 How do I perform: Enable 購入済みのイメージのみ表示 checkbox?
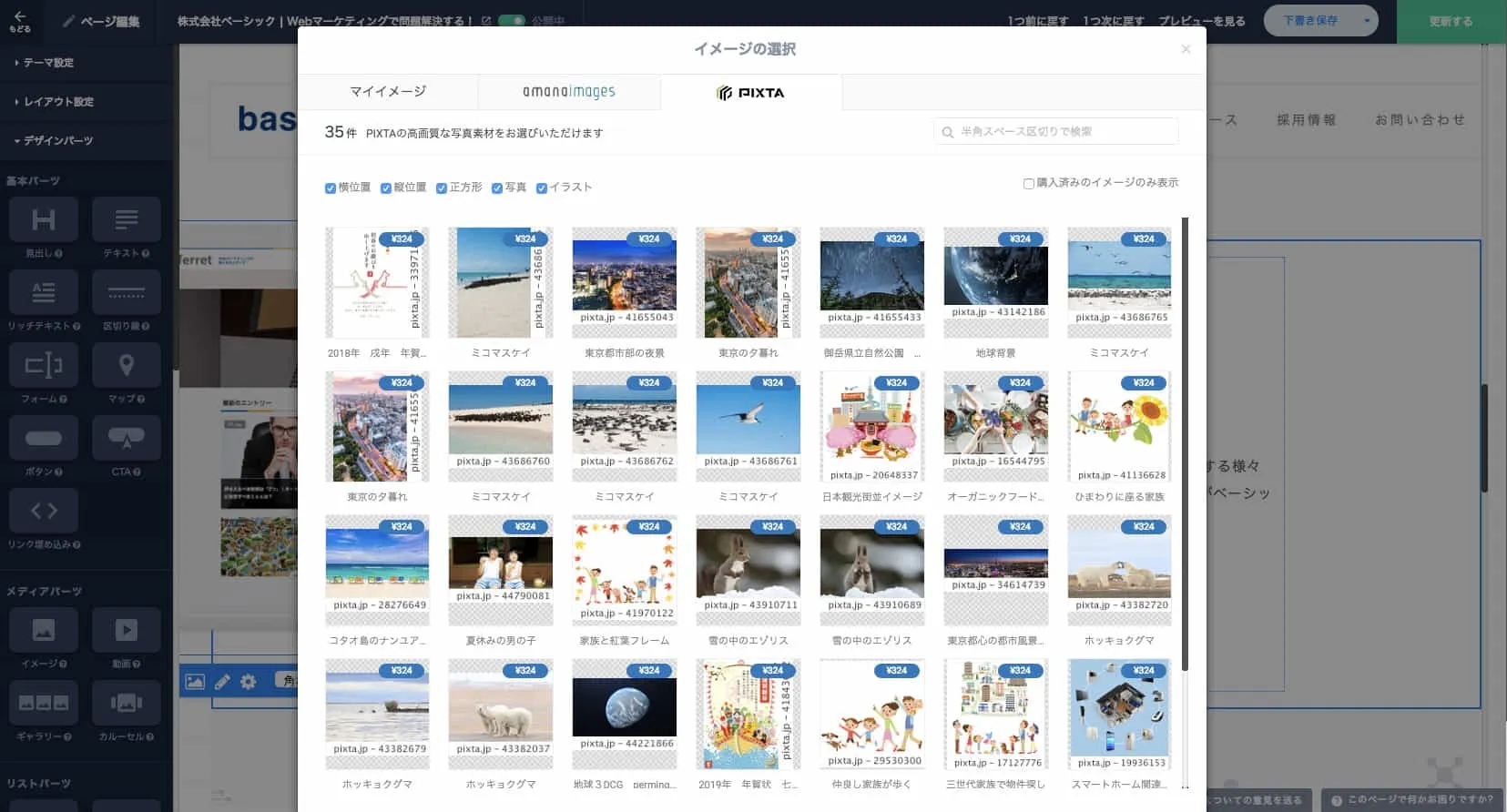pos(1029,184)
